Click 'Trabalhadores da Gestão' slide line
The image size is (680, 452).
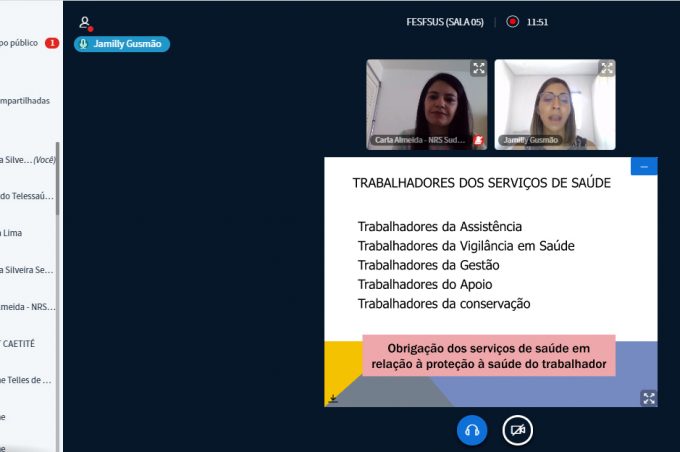pyautogui.click(x=428, y=265)
